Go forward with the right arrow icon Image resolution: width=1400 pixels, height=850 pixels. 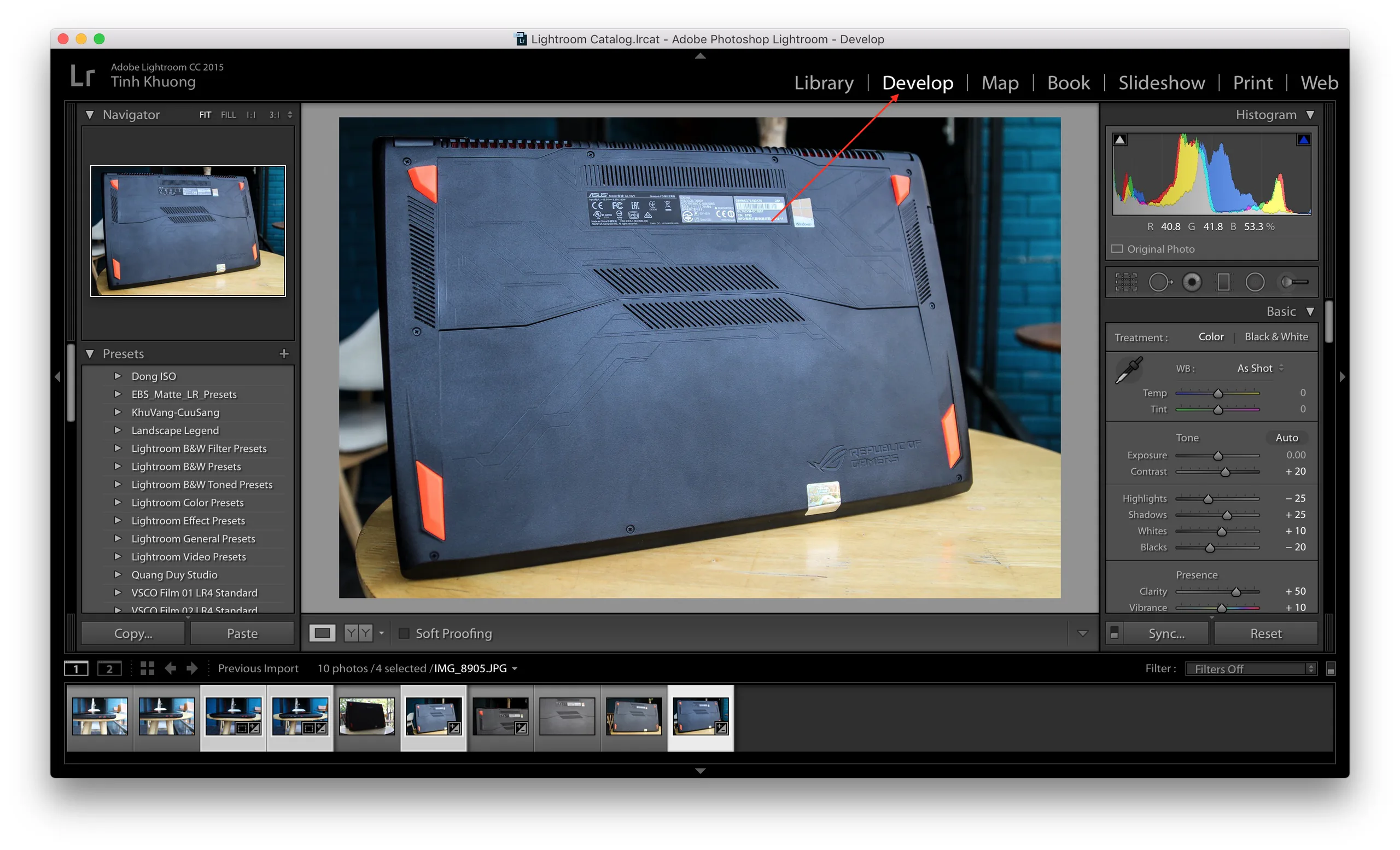click(192, 668)
